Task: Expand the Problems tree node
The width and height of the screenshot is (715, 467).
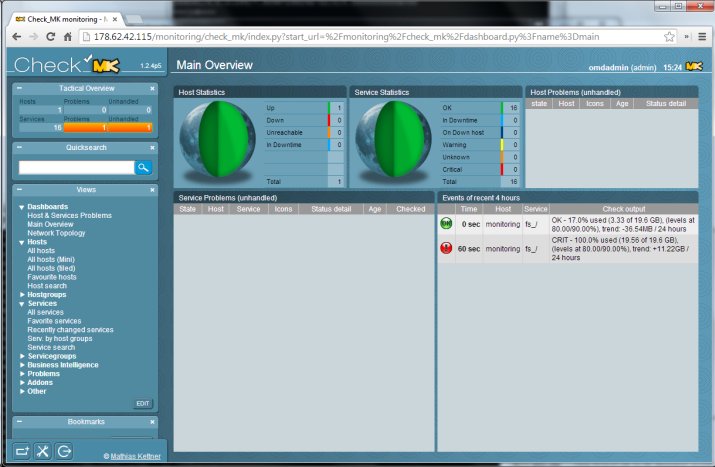Action: [x=22, y=374]
